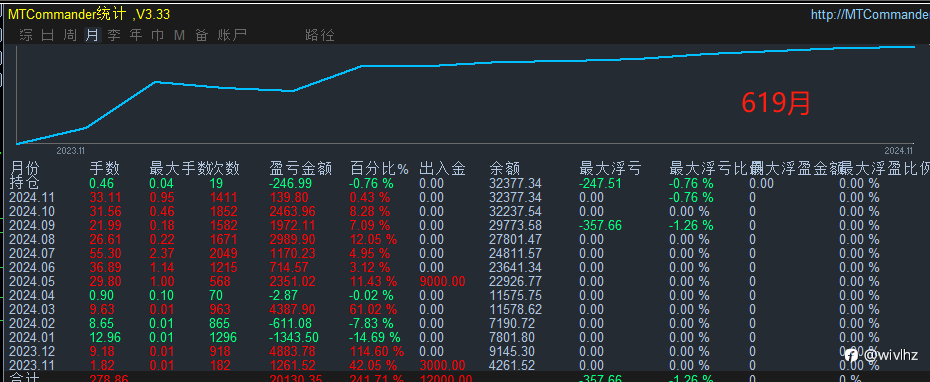
Task: Click percentage value -14.69 %
Action: pyautogui.click(x=375, y=338)
